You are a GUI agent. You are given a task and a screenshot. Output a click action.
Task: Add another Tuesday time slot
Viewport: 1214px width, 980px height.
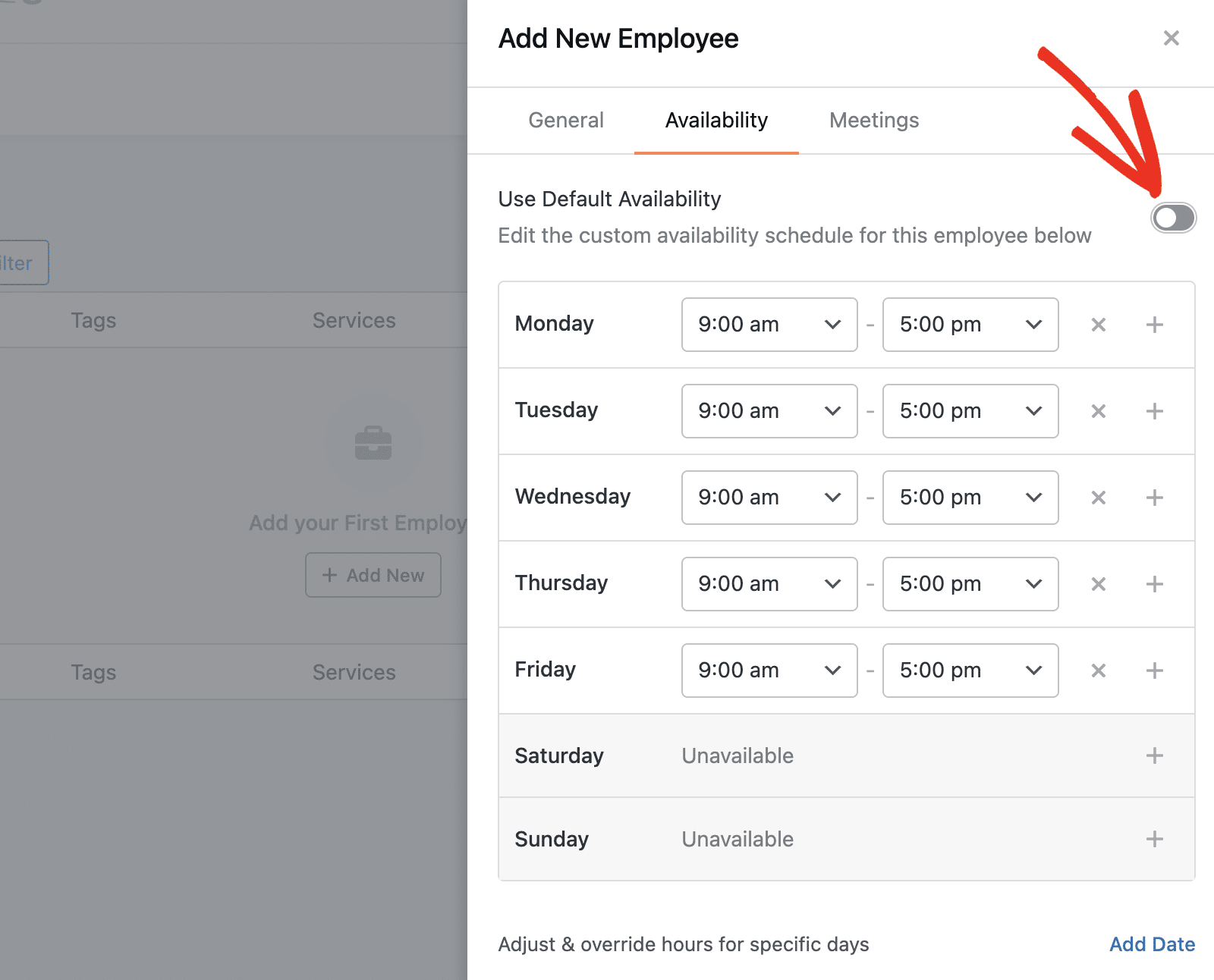(1154, 411)
